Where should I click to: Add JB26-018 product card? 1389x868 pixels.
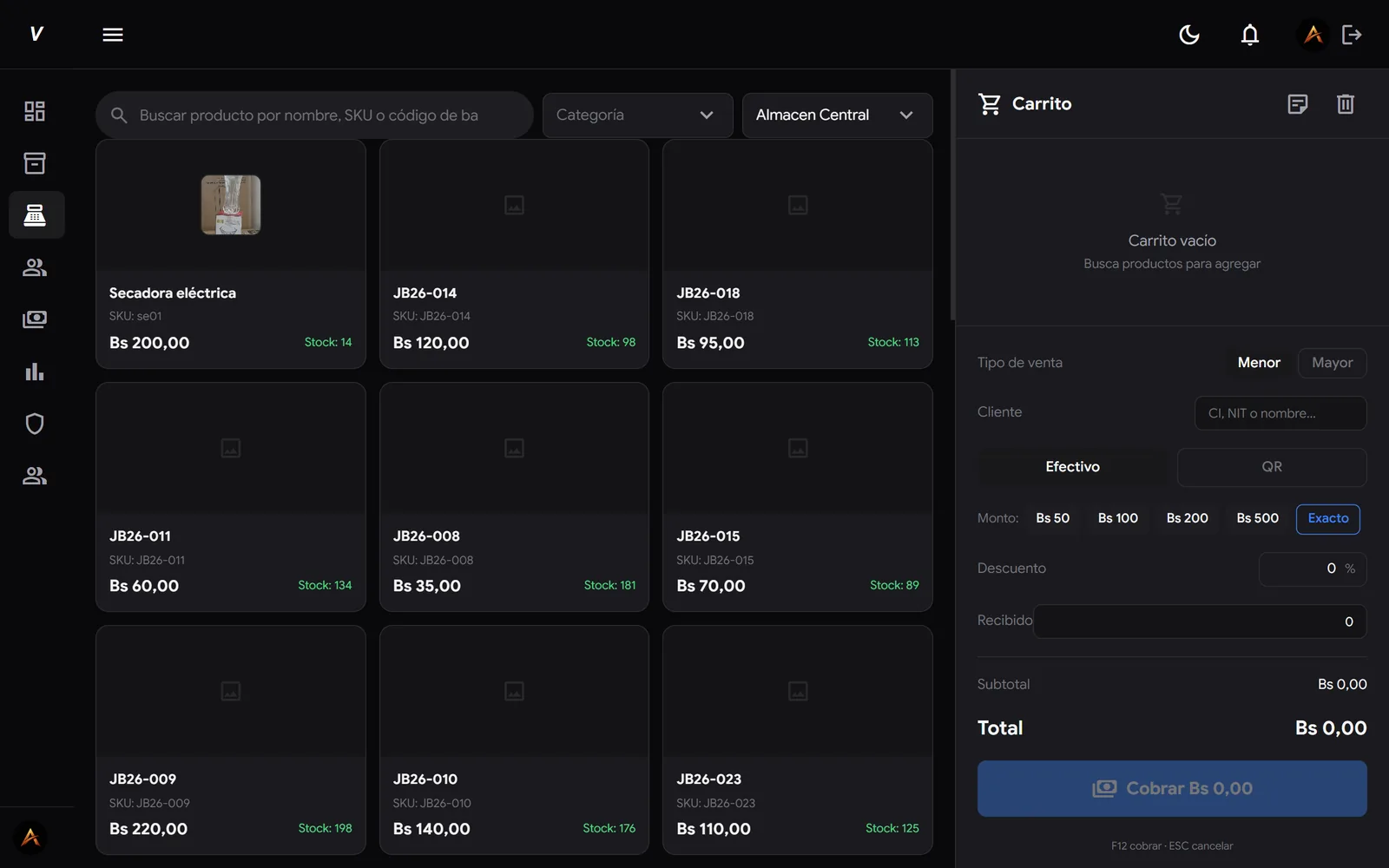798,254
